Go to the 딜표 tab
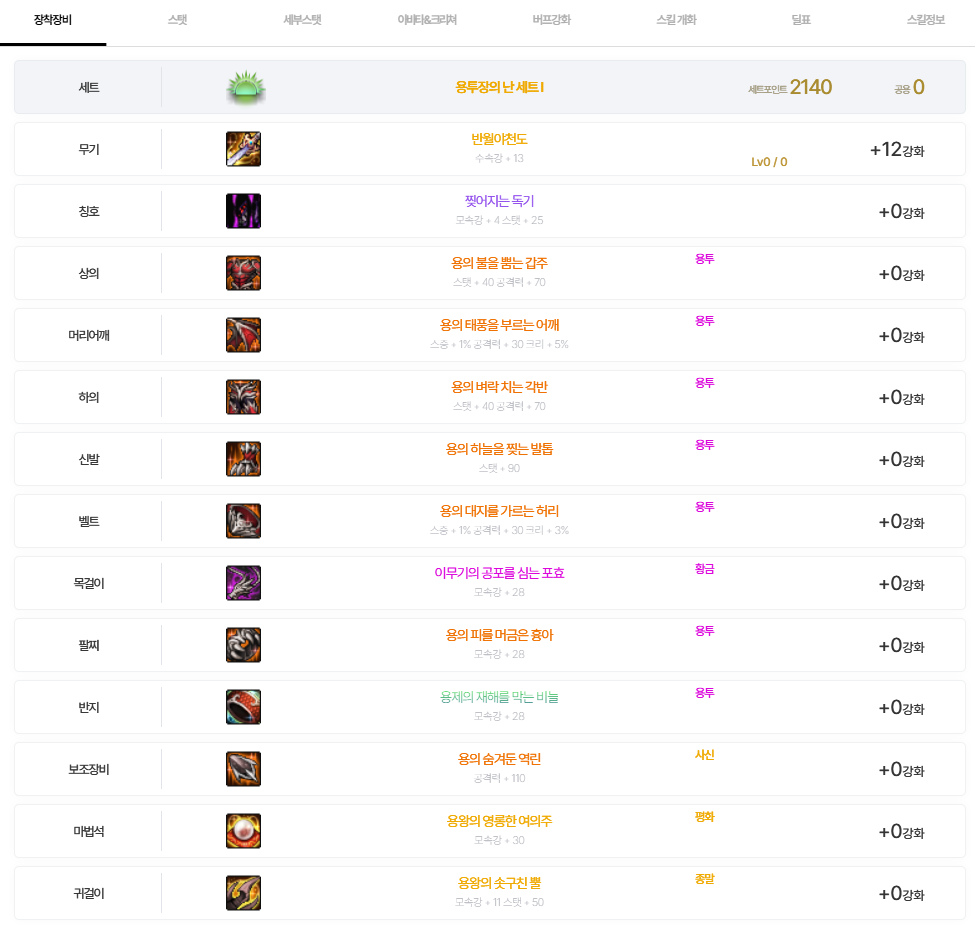The height and width of the screenshot is (933, 975). click(800, 20)
